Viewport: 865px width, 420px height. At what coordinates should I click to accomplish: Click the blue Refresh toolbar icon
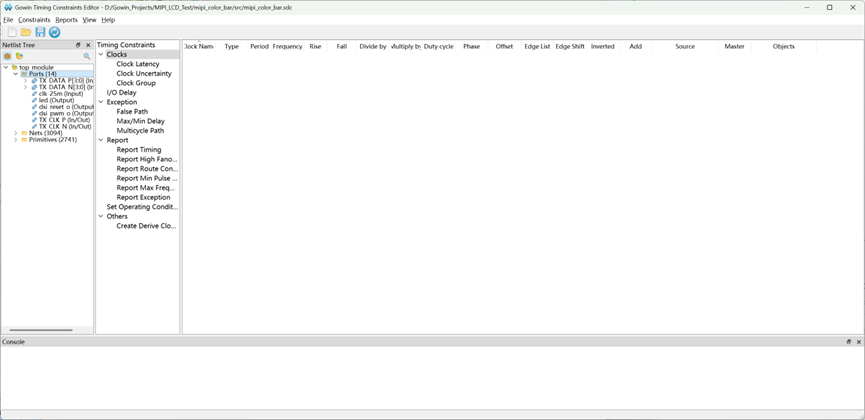(x=54, y=33)
